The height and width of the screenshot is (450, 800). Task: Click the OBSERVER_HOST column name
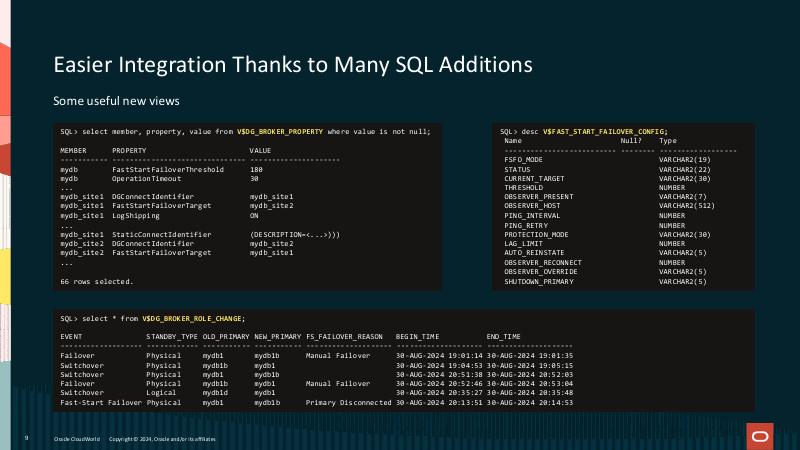point(532,206)
